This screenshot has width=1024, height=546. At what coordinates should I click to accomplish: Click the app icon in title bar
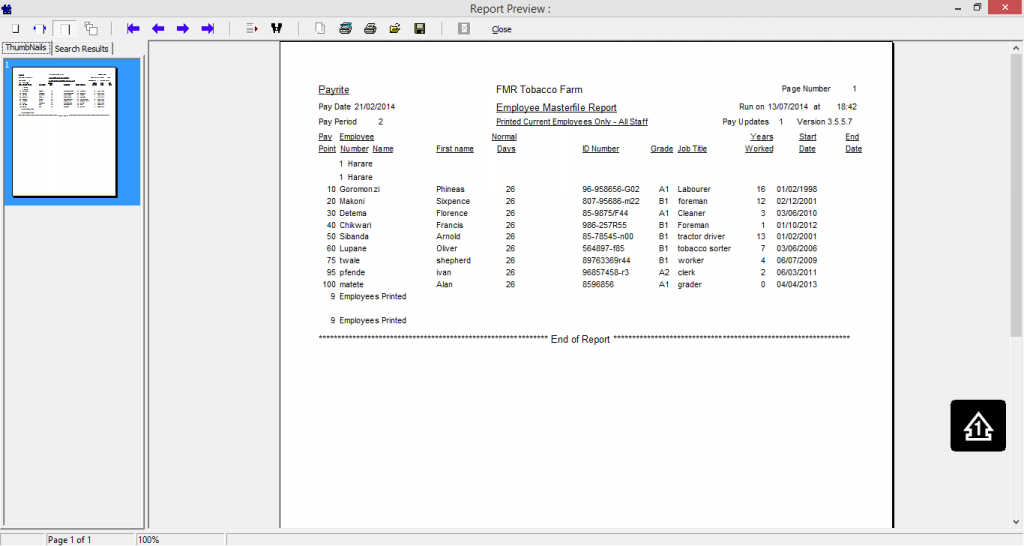pyautogui.click(x=7, y=8)
